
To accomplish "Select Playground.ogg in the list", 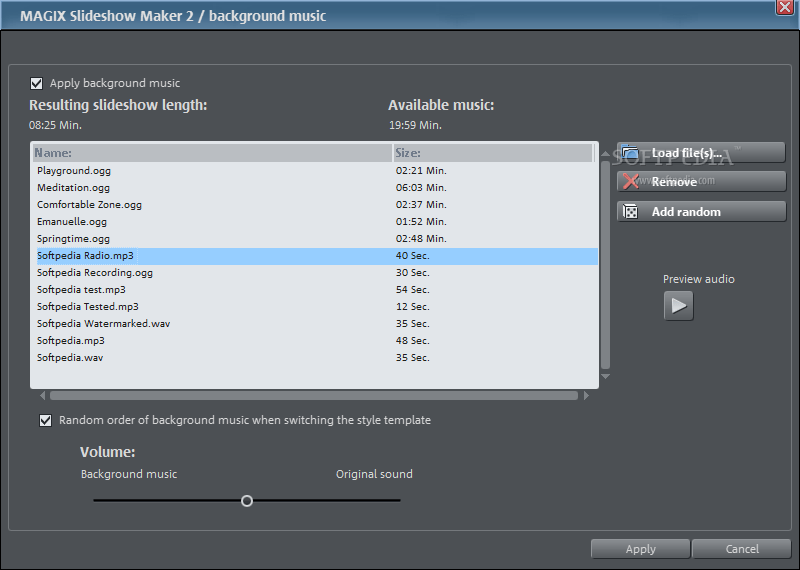I will tap(316, 170).
